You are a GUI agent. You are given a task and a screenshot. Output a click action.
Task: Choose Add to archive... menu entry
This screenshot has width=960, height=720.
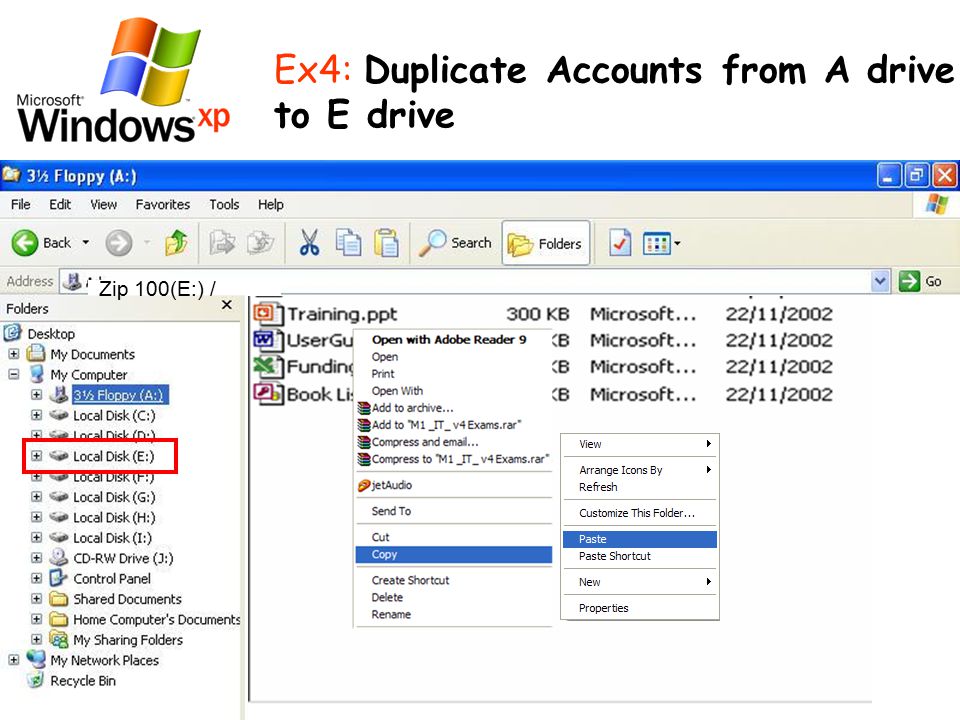412,408
